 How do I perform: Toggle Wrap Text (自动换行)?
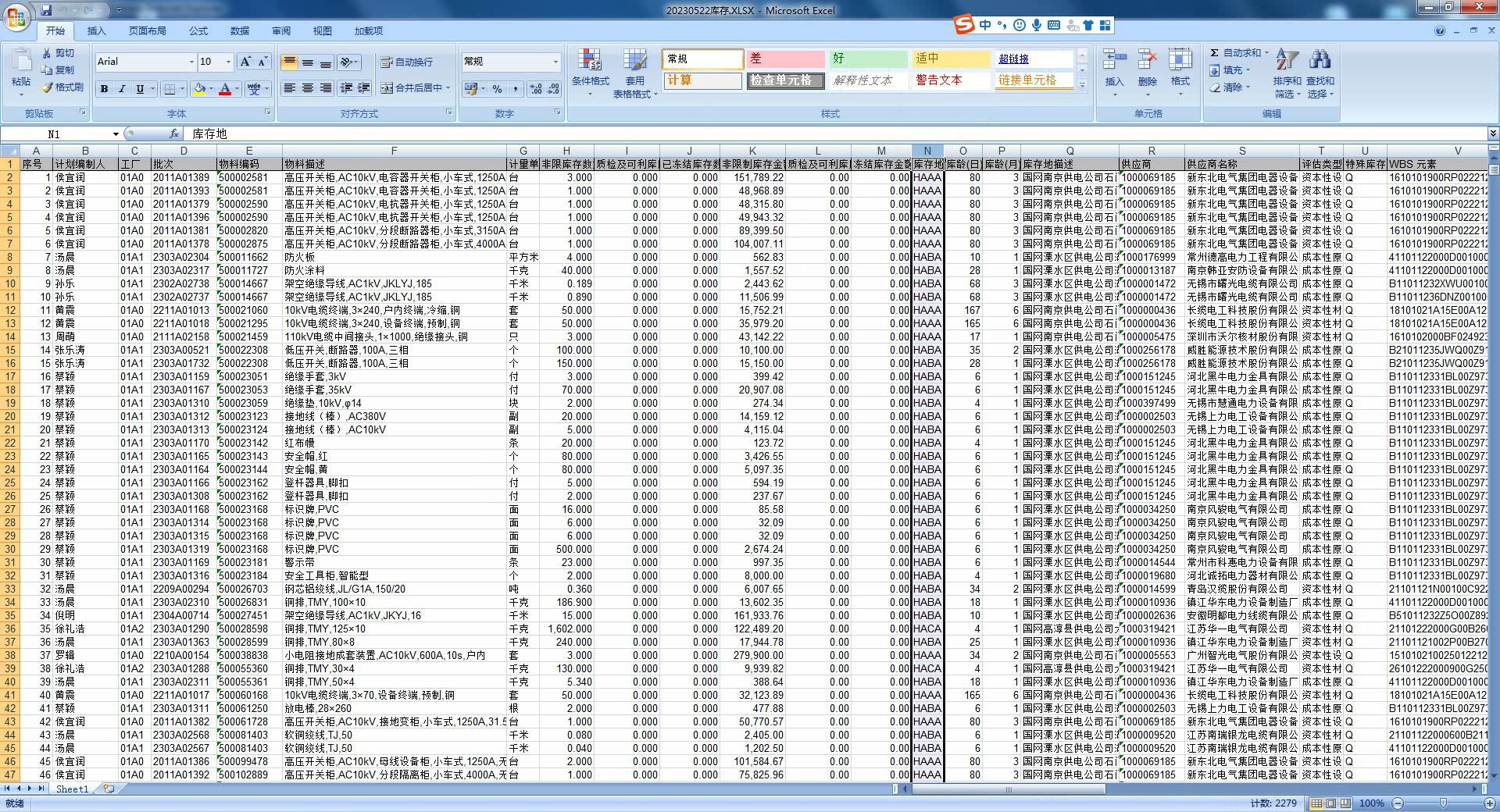tap(406, 62)
